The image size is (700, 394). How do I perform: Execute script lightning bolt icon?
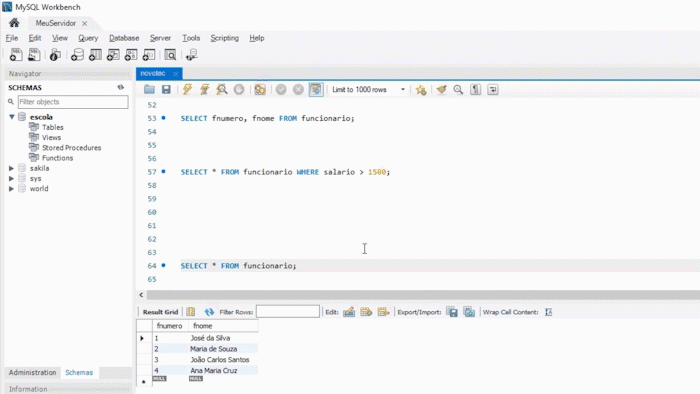188,89
